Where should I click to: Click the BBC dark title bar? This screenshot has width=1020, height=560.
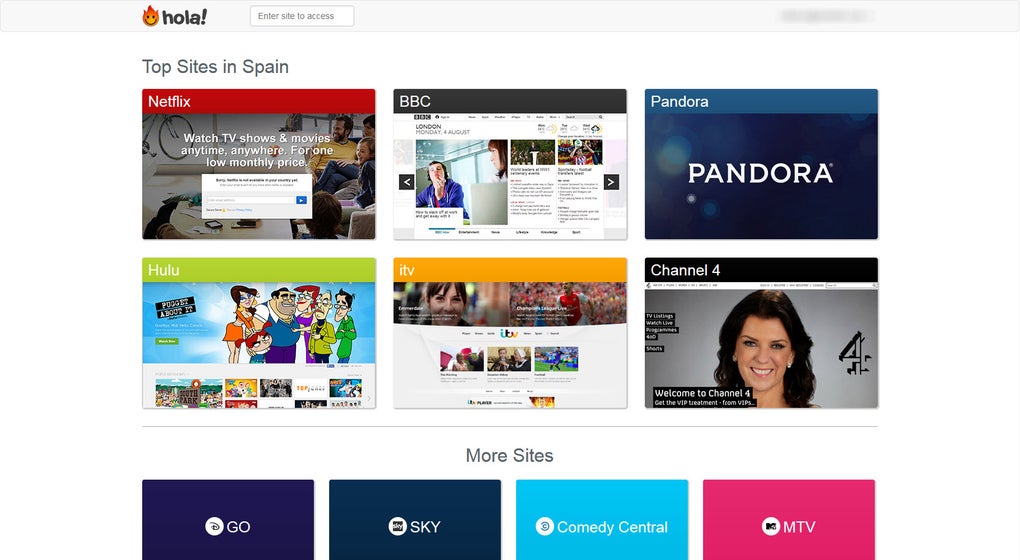coord(510,101)
